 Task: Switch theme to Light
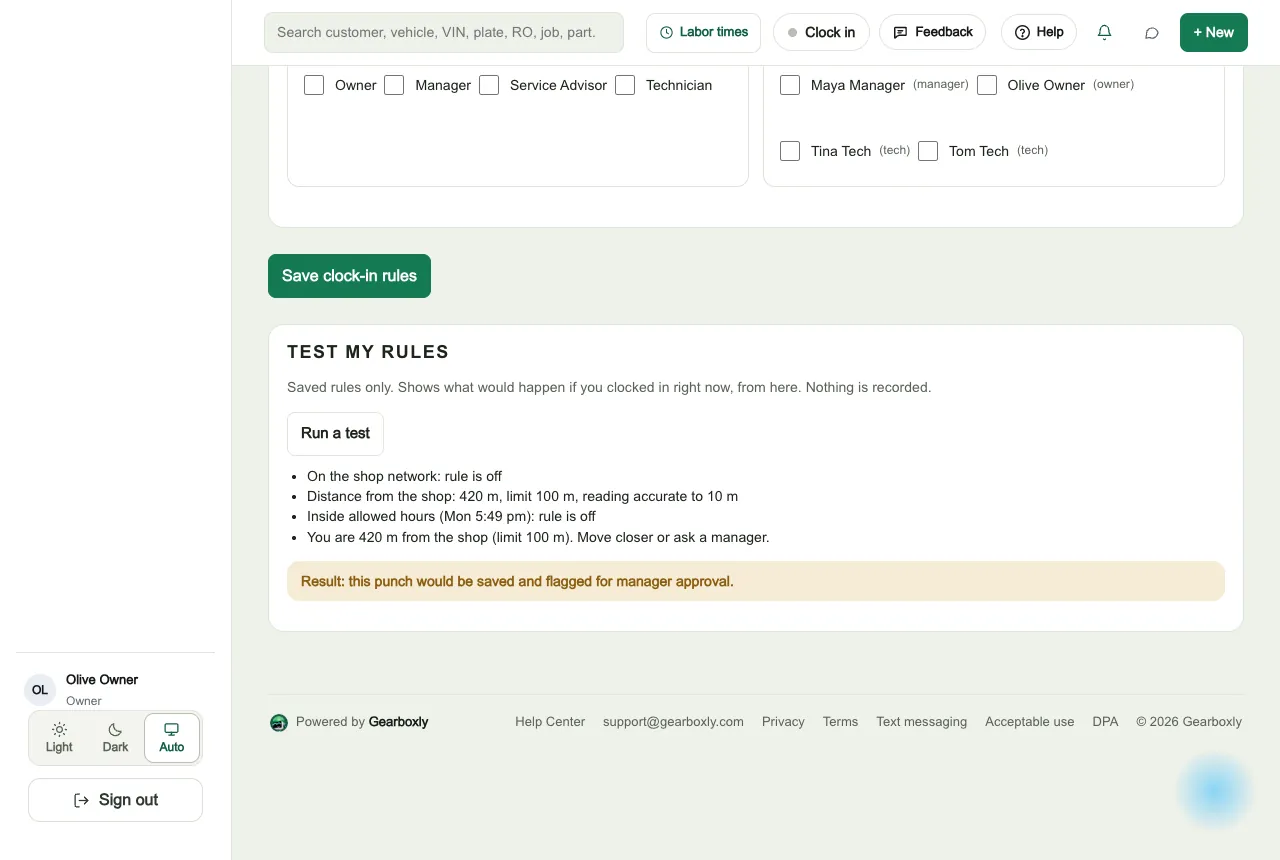pyautogui.click(x=59, y=738)
